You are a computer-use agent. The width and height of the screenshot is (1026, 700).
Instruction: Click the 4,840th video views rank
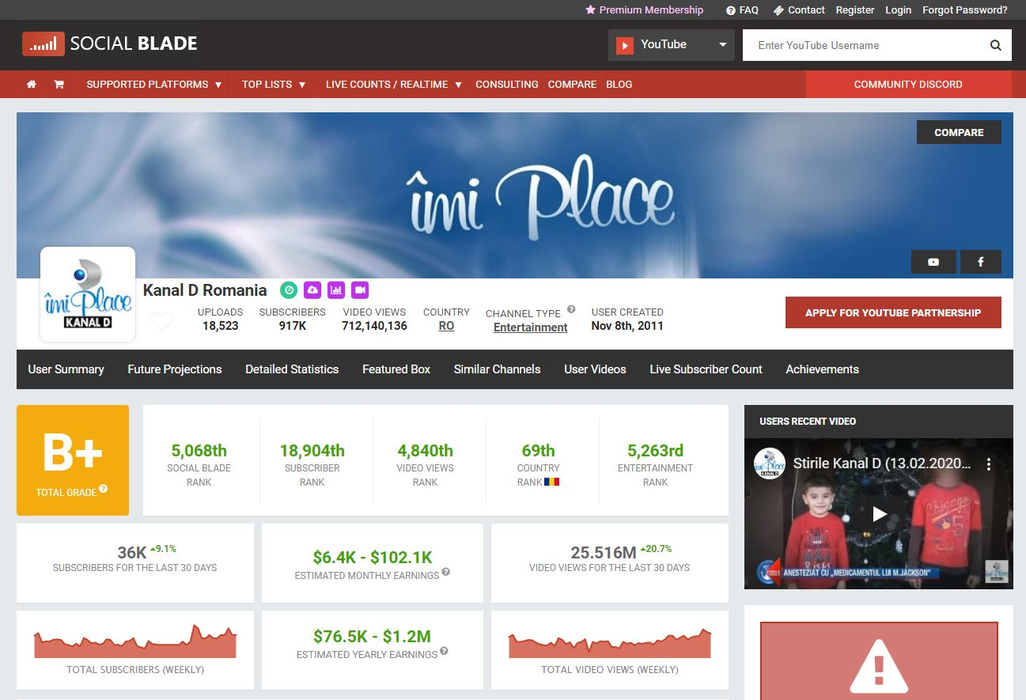click(425, 451)
